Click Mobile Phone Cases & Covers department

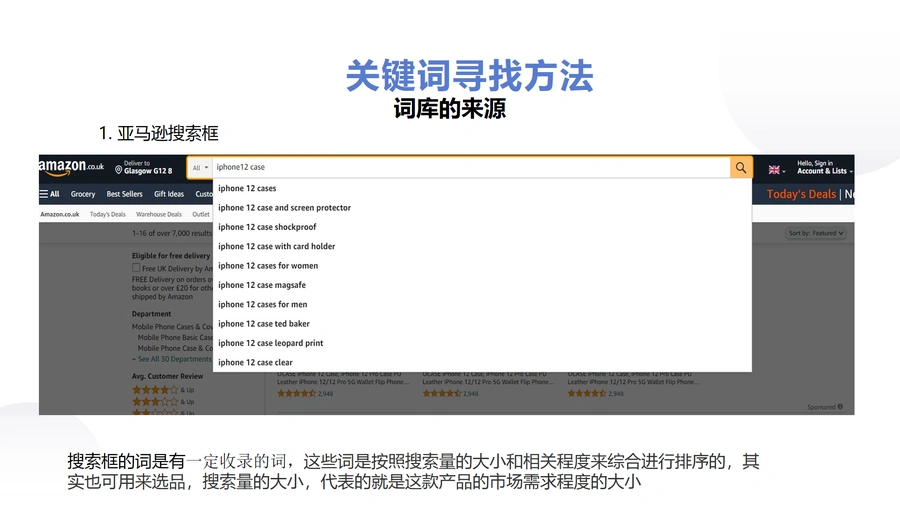pyautogui.click(x=172, y=327)
